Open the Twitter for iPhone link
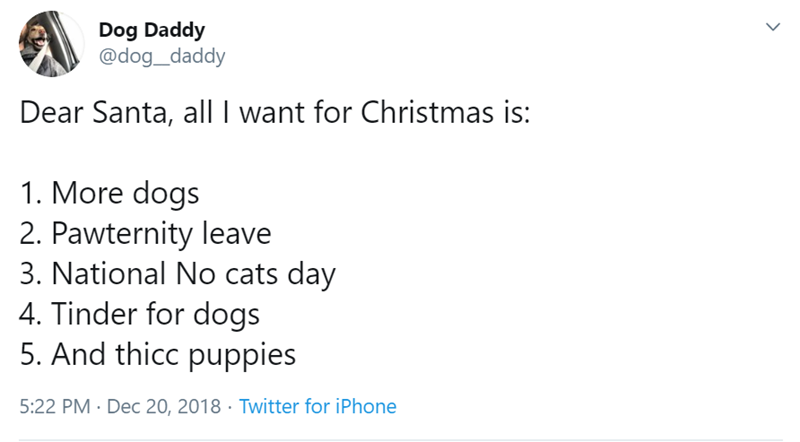This screenshot has height=442, width=800. [318, 406]
